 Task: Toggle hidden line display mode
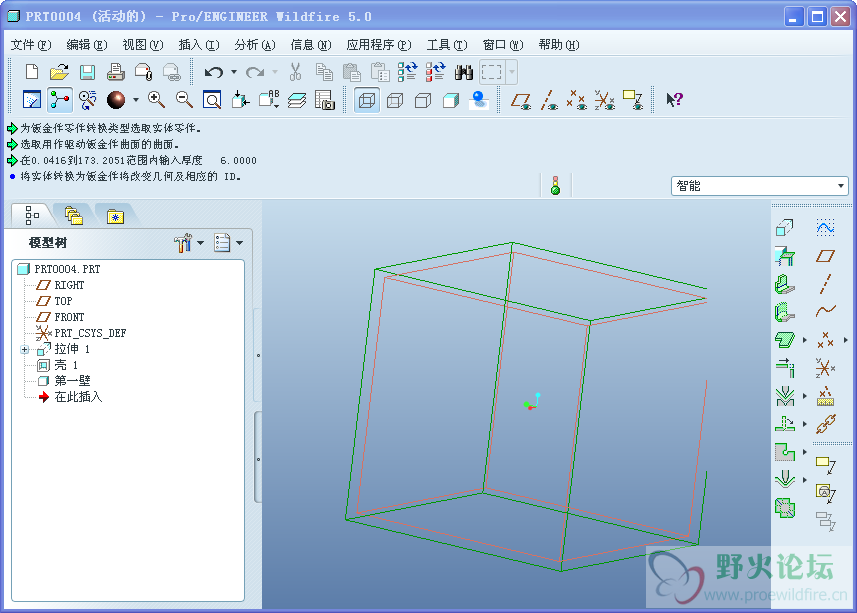click(x=395, y=101)
